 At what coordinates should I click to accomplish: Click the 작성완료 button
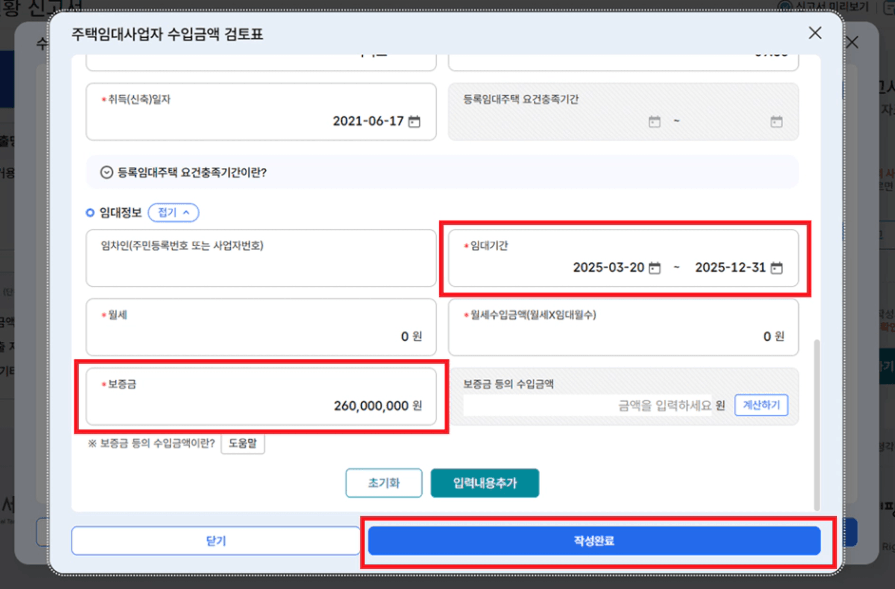pyautogui.click(x=594, y=540)
